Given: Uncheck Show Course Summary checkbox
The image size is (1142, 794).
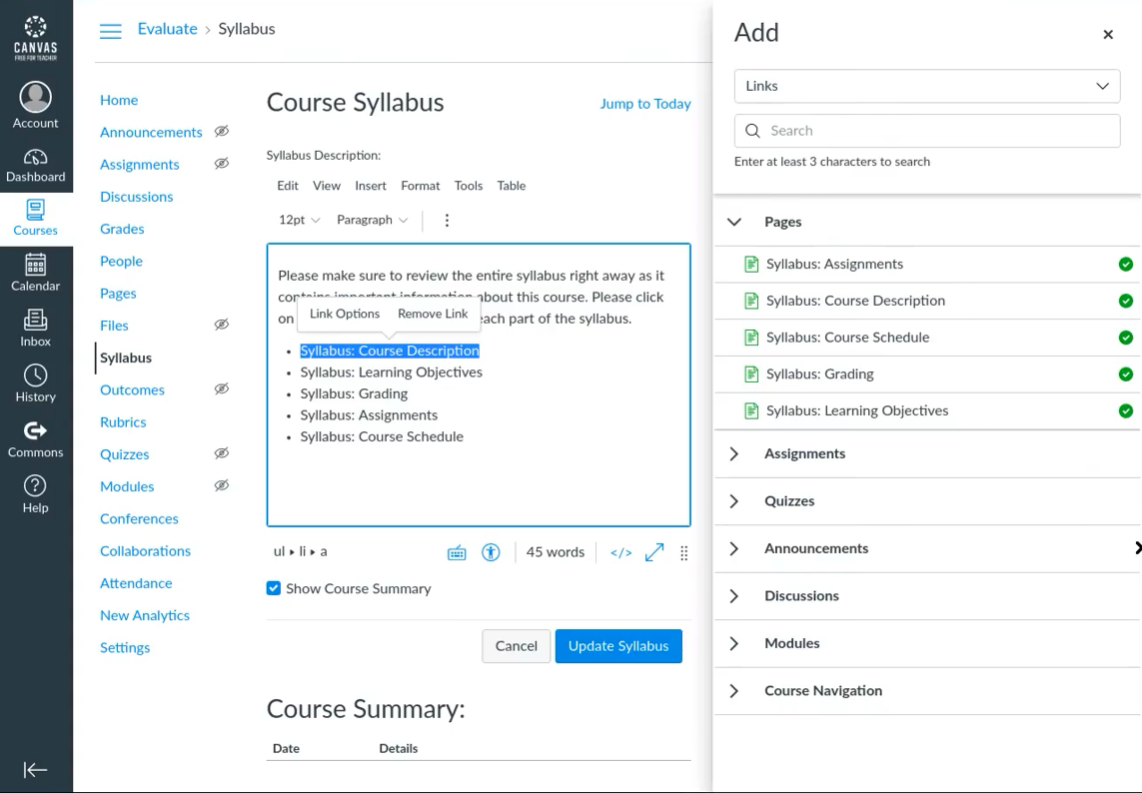Looking at the screenshot, I should pyautogui.click(x=274, y=588).
